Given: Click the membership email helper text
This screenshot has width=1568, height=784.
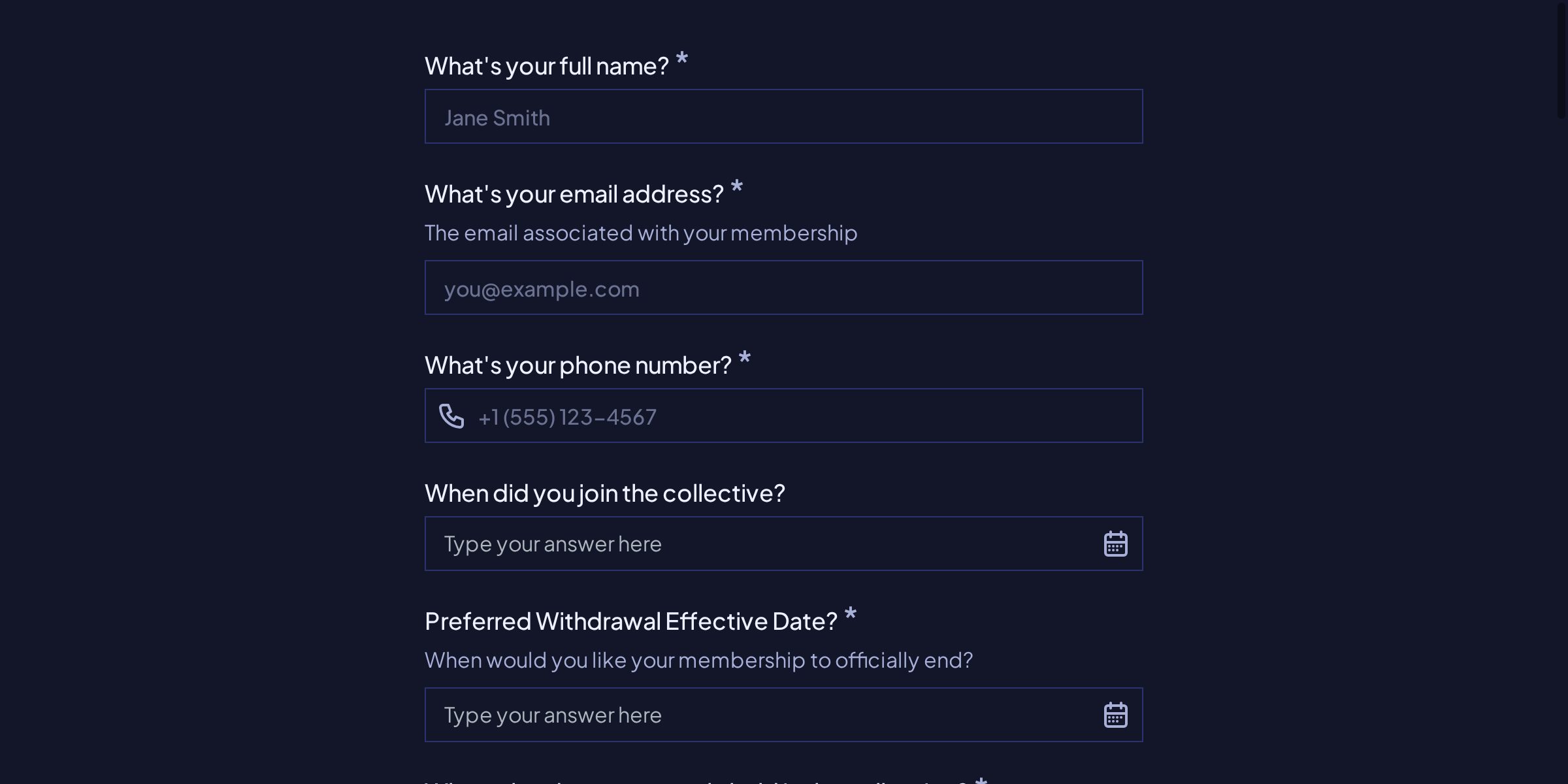Looking at the screenshot, I should coord(640,233).
